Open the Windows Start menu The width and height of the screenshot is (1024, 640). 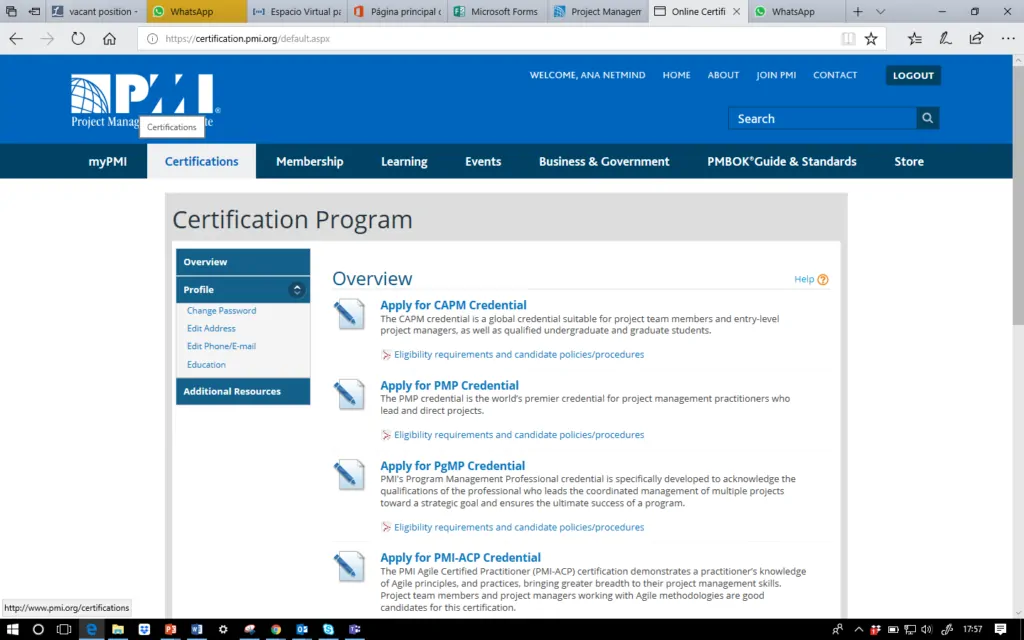tap(12, 630)
